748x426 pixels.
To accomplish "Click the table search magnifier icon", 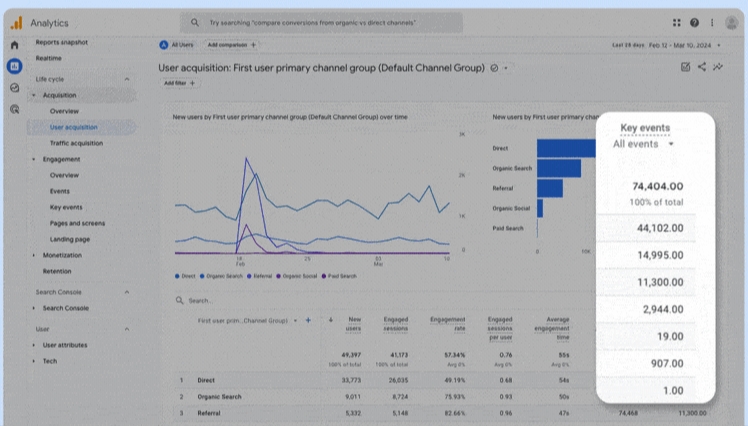I will pos(179,300).
